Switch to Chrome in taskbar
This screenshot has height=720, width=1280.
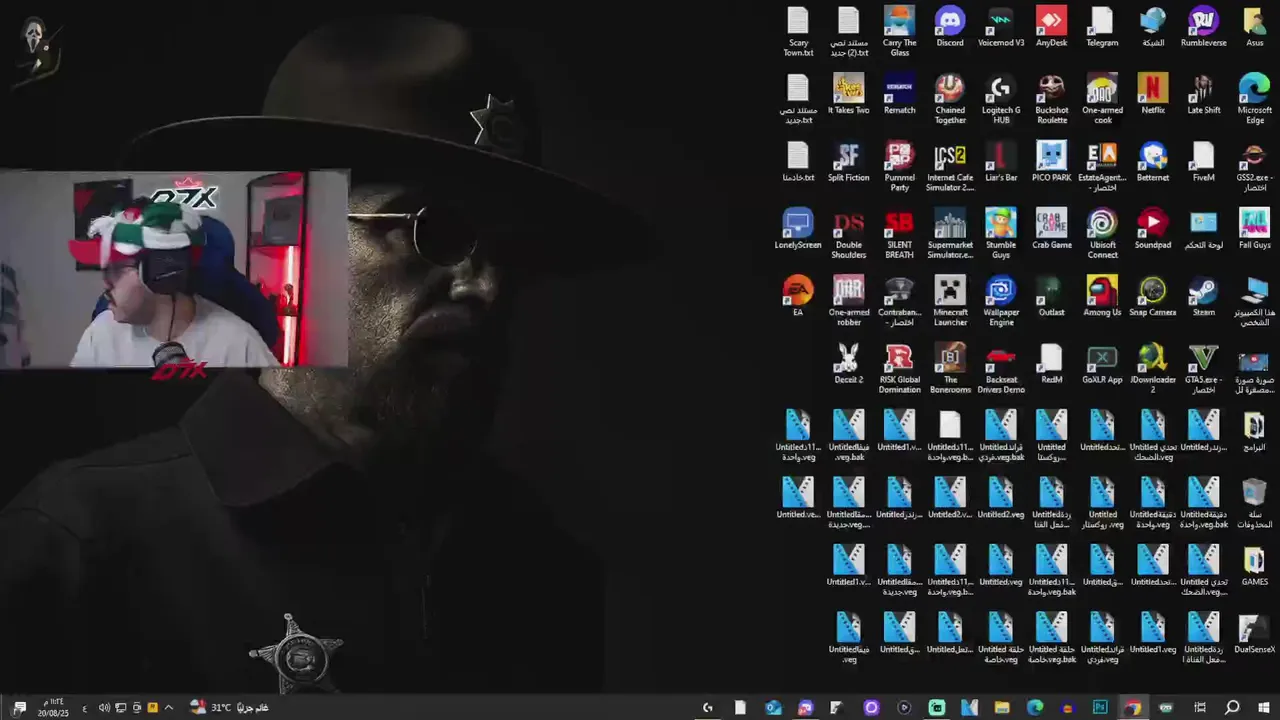[1133, 707]
